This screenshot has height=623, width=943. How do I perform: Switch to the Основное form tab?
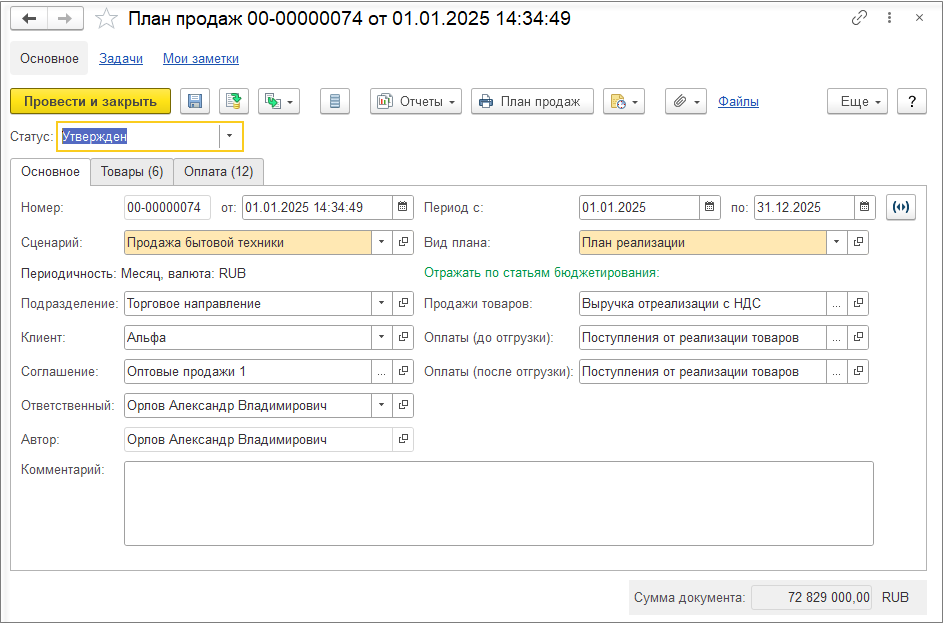pos(51,171)
